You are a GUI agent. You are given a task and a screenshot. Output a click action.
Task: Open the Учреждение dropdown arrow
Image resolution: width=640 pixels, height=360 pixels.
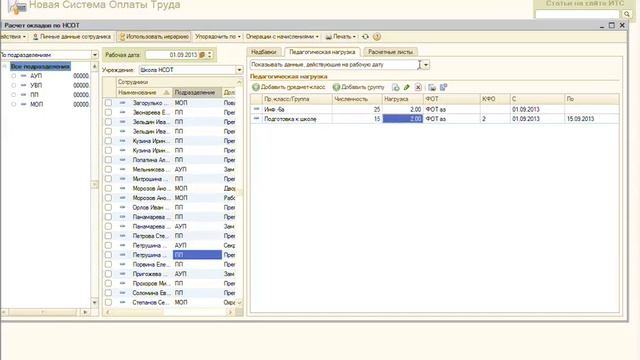click(239, 70)
